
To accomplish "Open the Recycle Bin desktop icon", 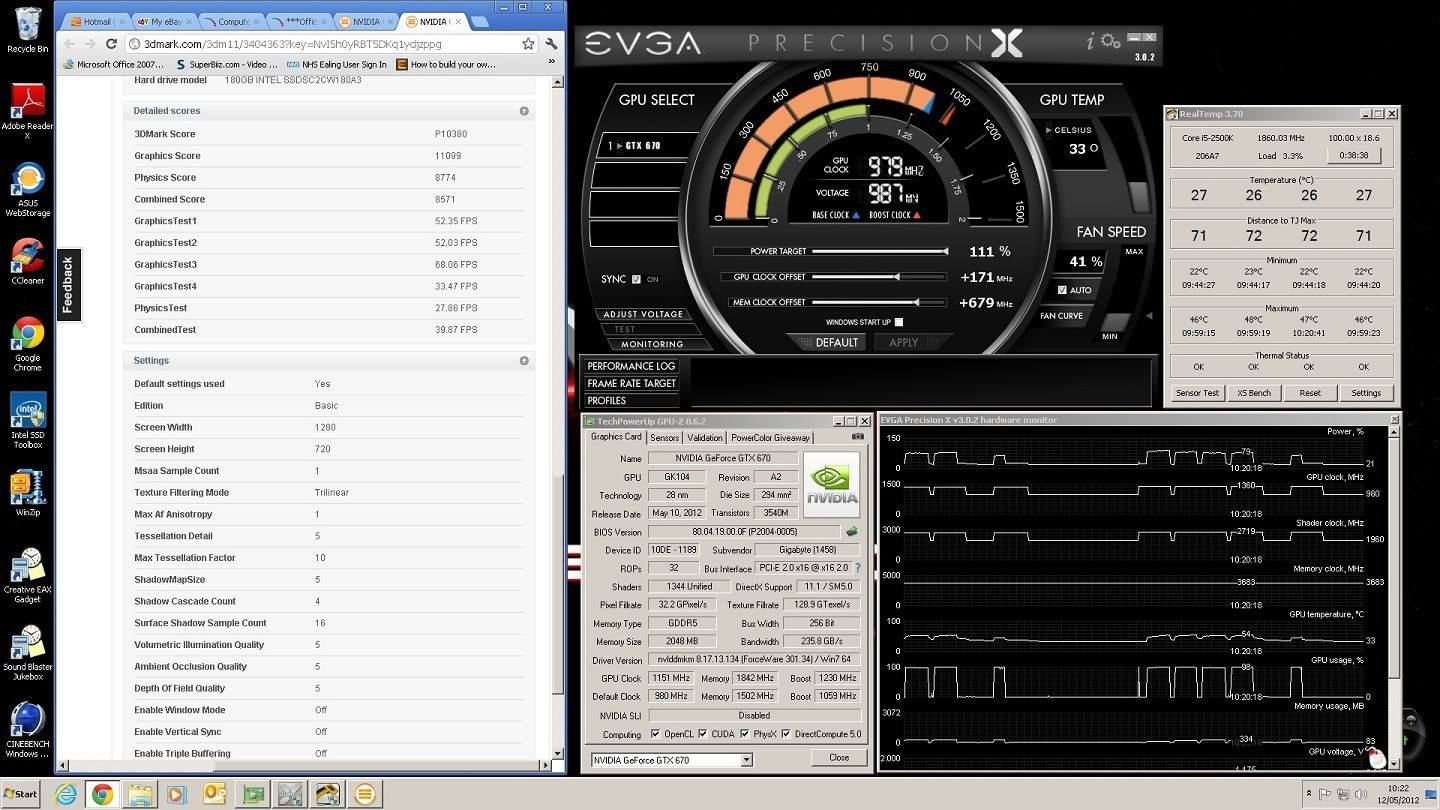I will click(x=27, y=28).
